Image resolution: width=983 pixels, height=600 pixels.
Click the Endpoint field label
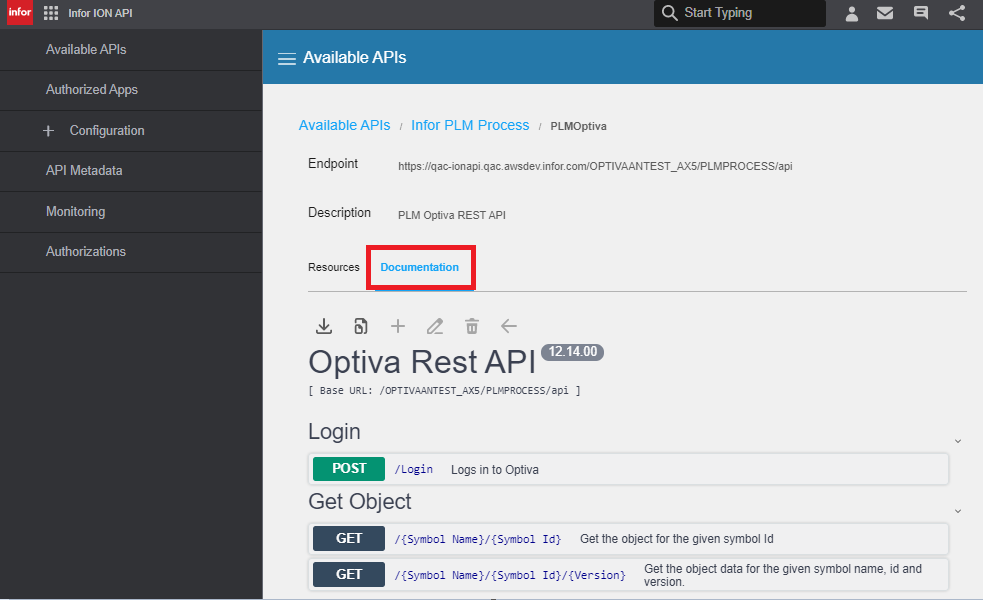point(333,164)
